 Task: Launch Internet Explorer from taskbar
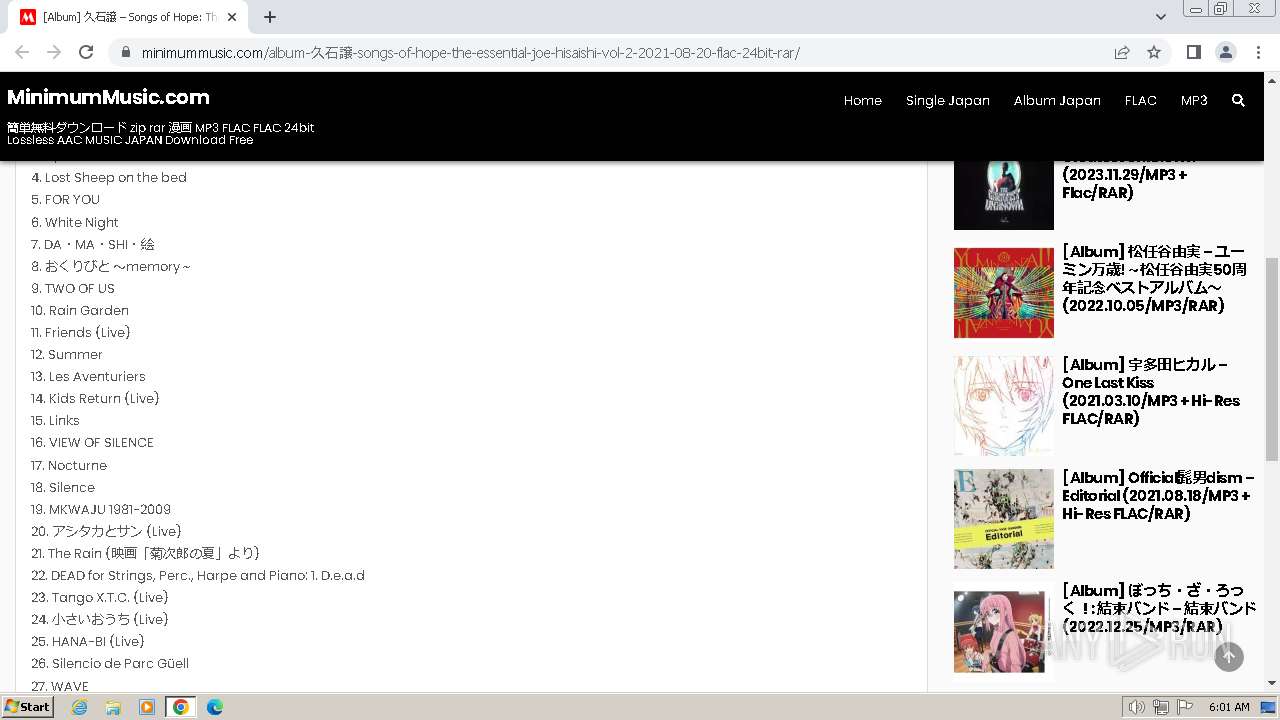click(x=79, y=707)
